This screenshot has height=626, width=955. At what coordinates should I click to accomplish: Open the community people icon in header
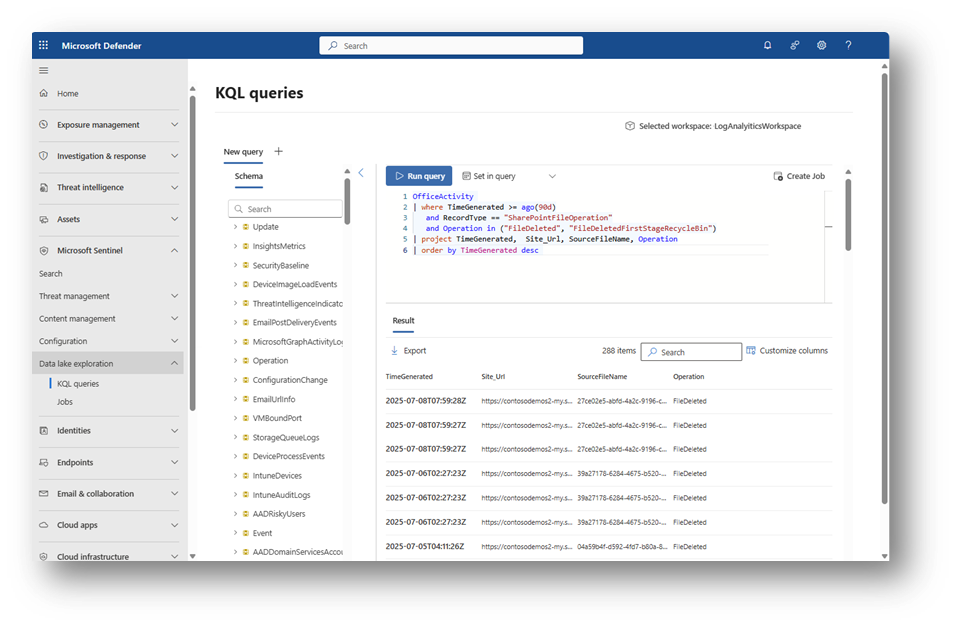[x=795, y=45]
